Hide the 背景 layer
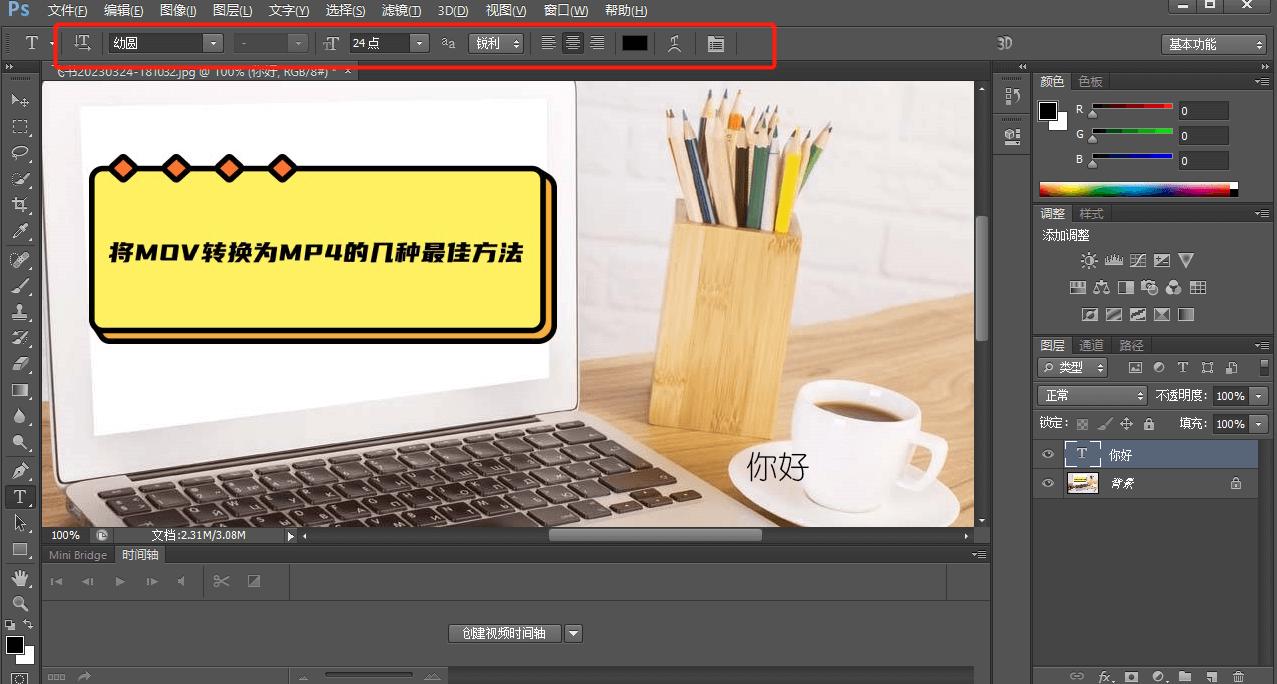Image resolution: width=1277 pixels, height=684 pixels. coord(1047,483)
